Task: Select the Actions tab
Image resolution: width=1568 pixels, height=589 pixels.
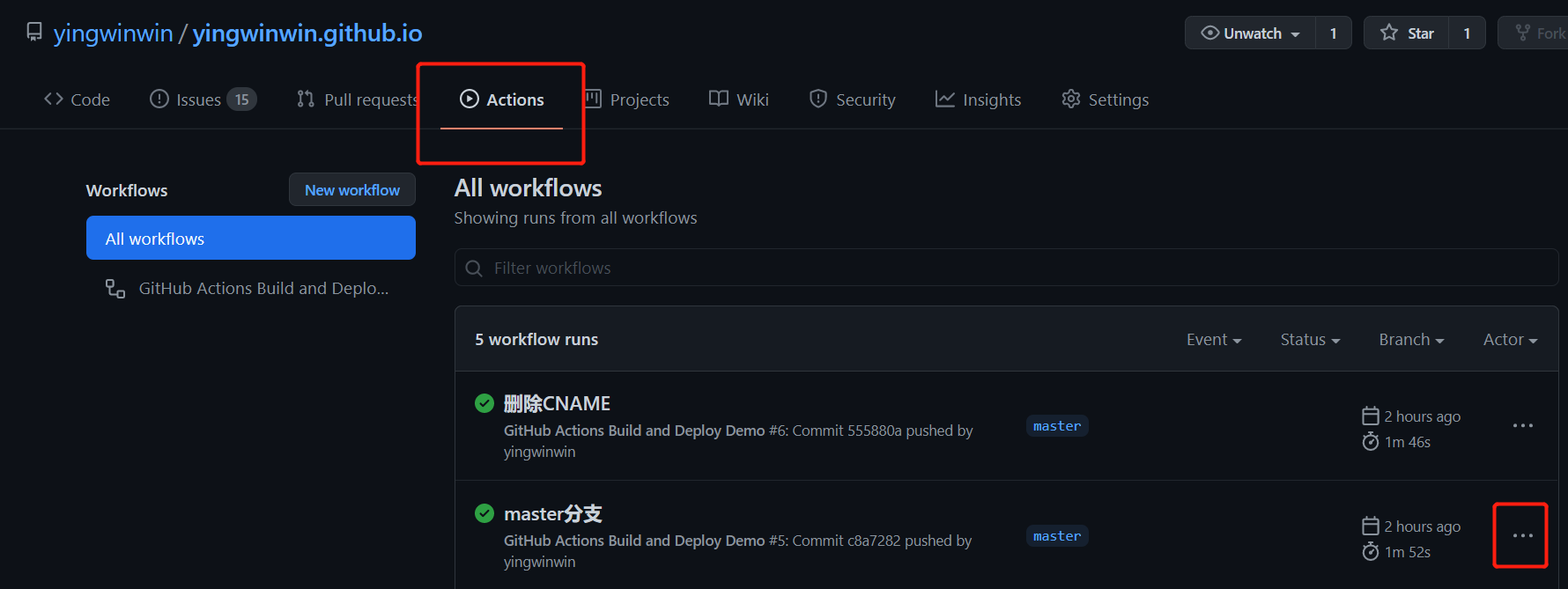Action: coord(502,99)
